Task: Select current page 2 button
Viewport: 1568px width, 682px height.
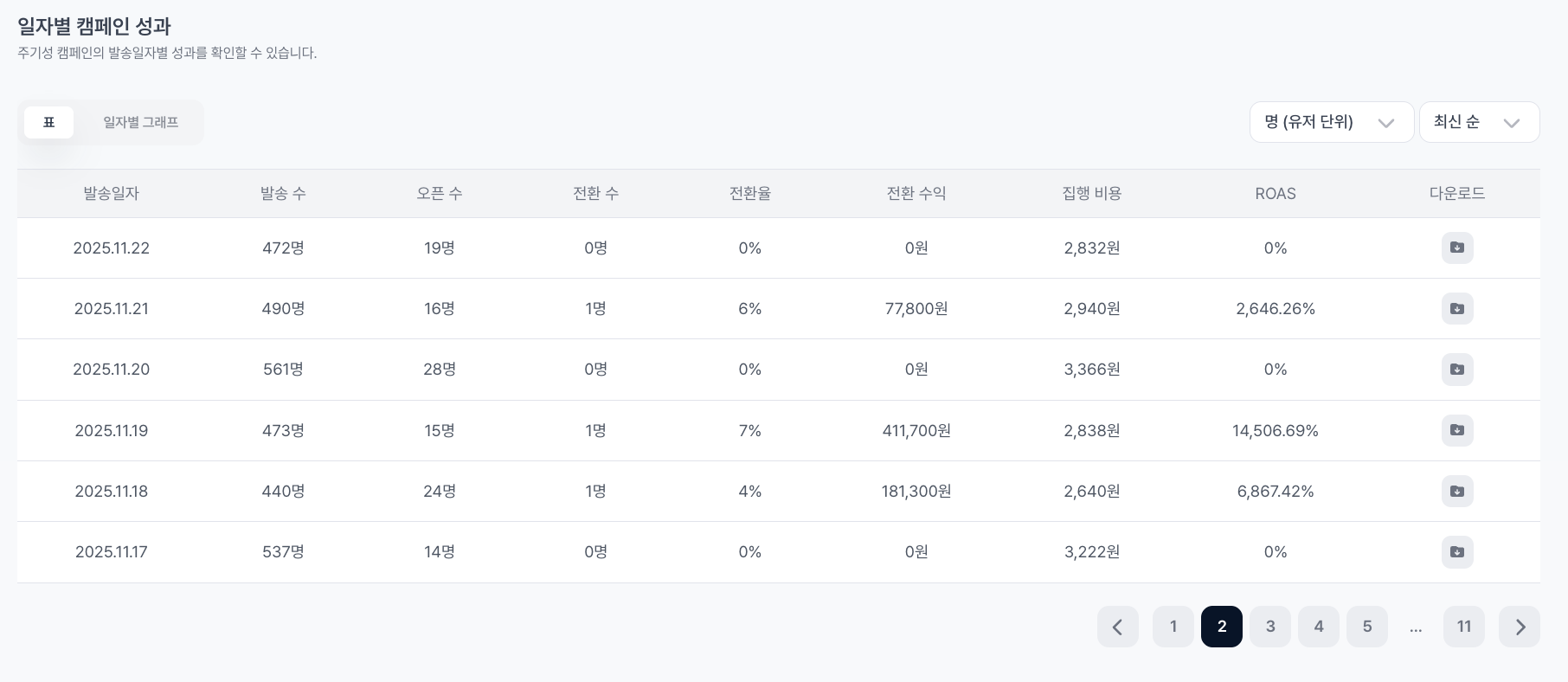Action: tap(1222, 627)
